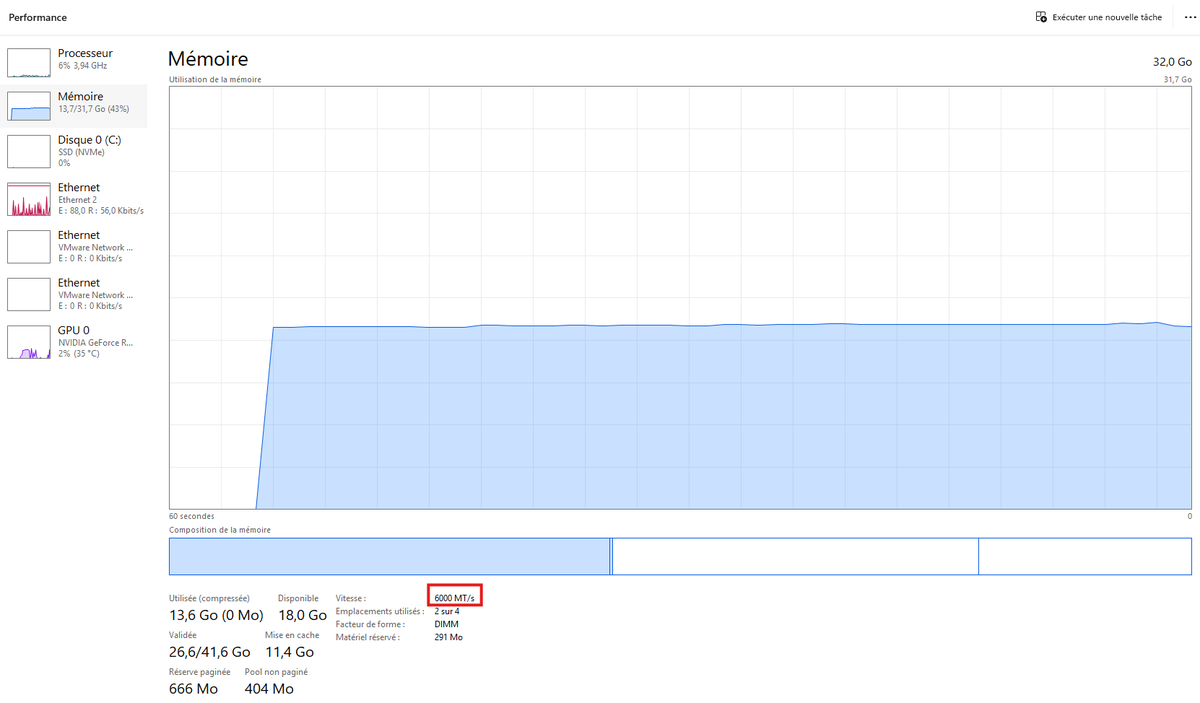Click the 404 Mo non-paged pool value
Image resolution: width=1200 pixels, height=703 pixels.
(x=269, y=689)
